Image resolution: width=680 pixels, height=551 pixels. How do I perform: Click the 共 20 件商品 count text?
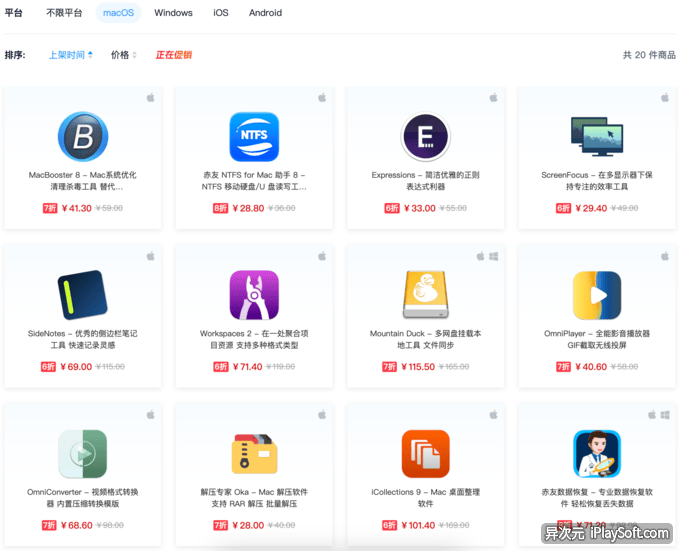point(649,55)
